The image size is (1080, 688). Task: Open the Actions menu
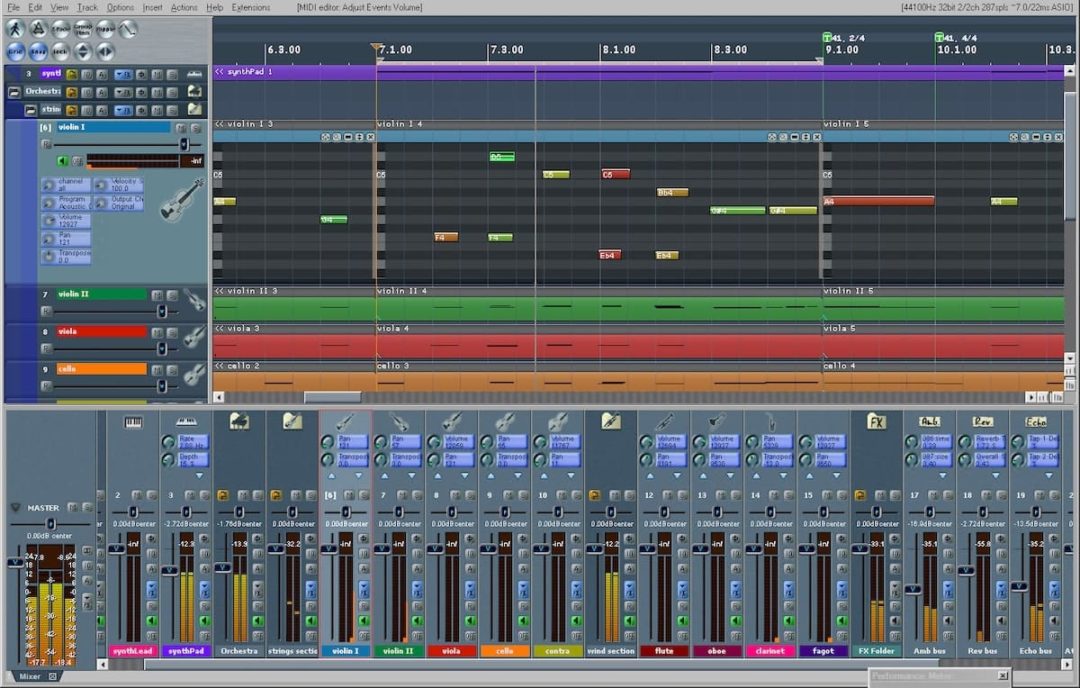[x=185, y=7]
